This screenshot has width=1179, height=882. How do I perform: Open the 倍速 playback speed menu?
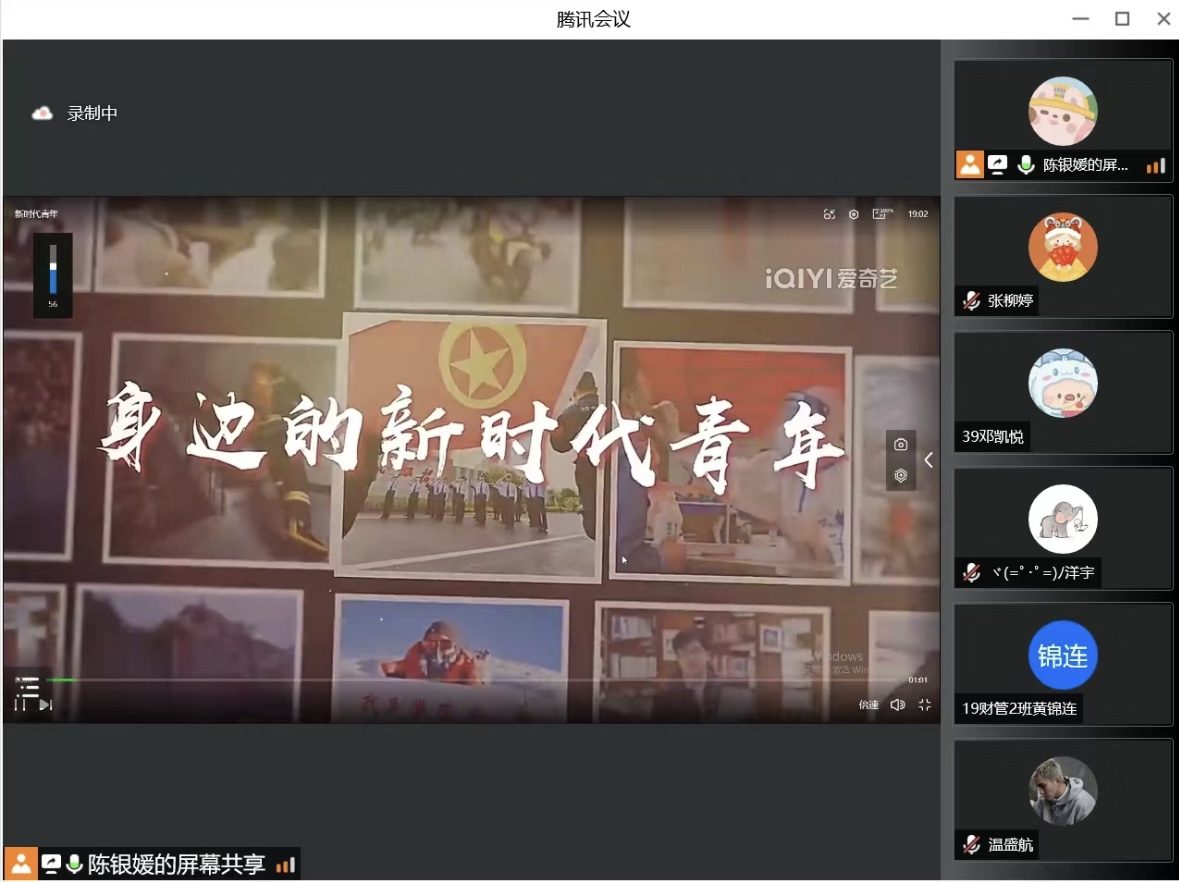coord(868,705)
